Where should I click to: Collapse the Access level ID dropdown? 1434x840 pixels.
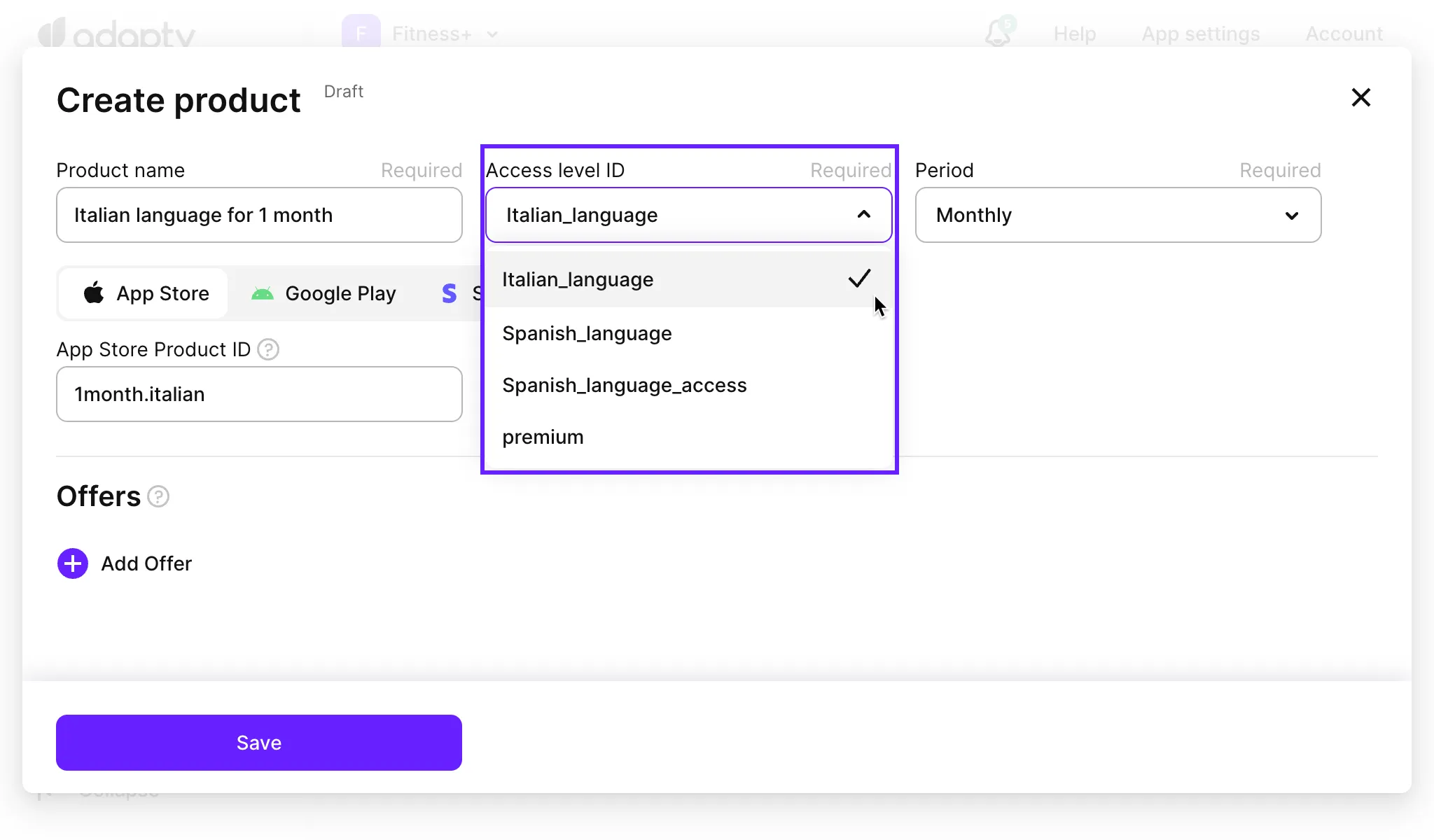click(863, 215)
